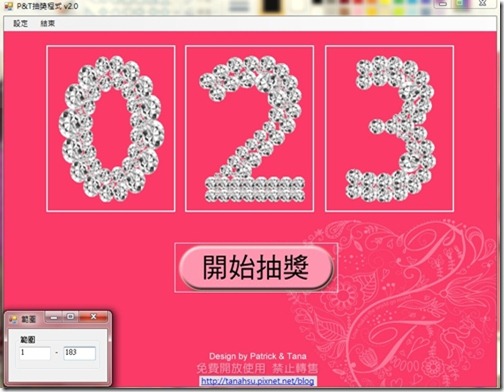The image size is (504, 392).
Task: Open the 設定 menu
Action: click(x=20, y=23)
